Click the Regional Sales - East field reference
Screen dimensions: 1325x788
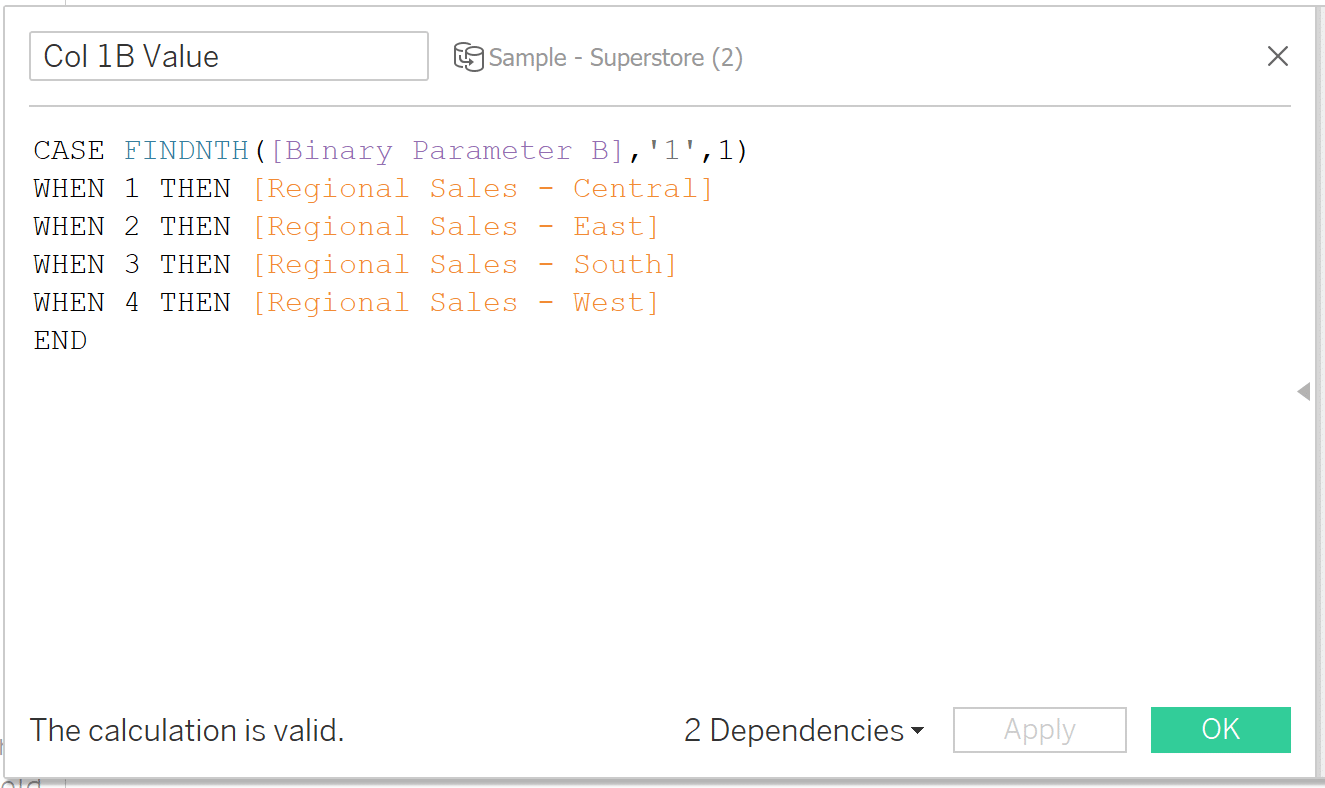(x=458, y=226)
